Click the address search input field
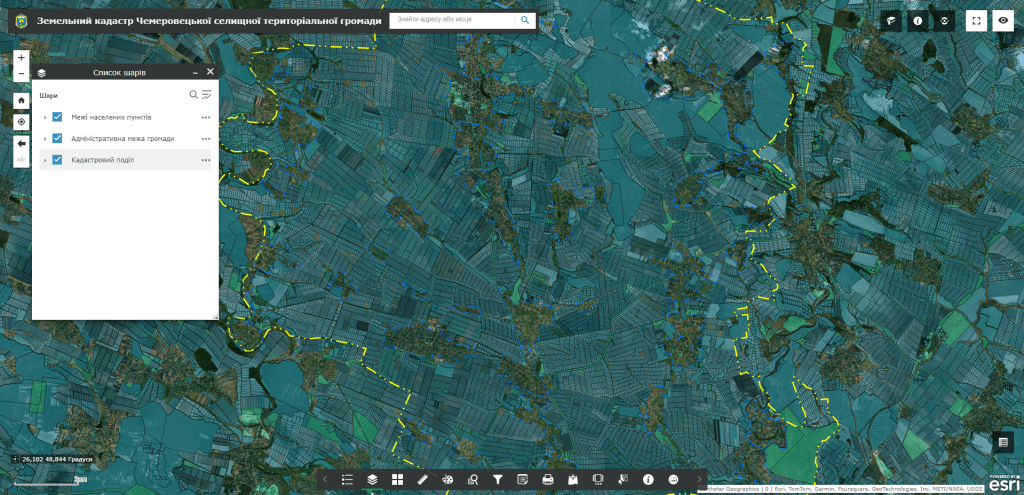Image resolution: width=1024 pixels, height=495 pixels. coord(452,20)
